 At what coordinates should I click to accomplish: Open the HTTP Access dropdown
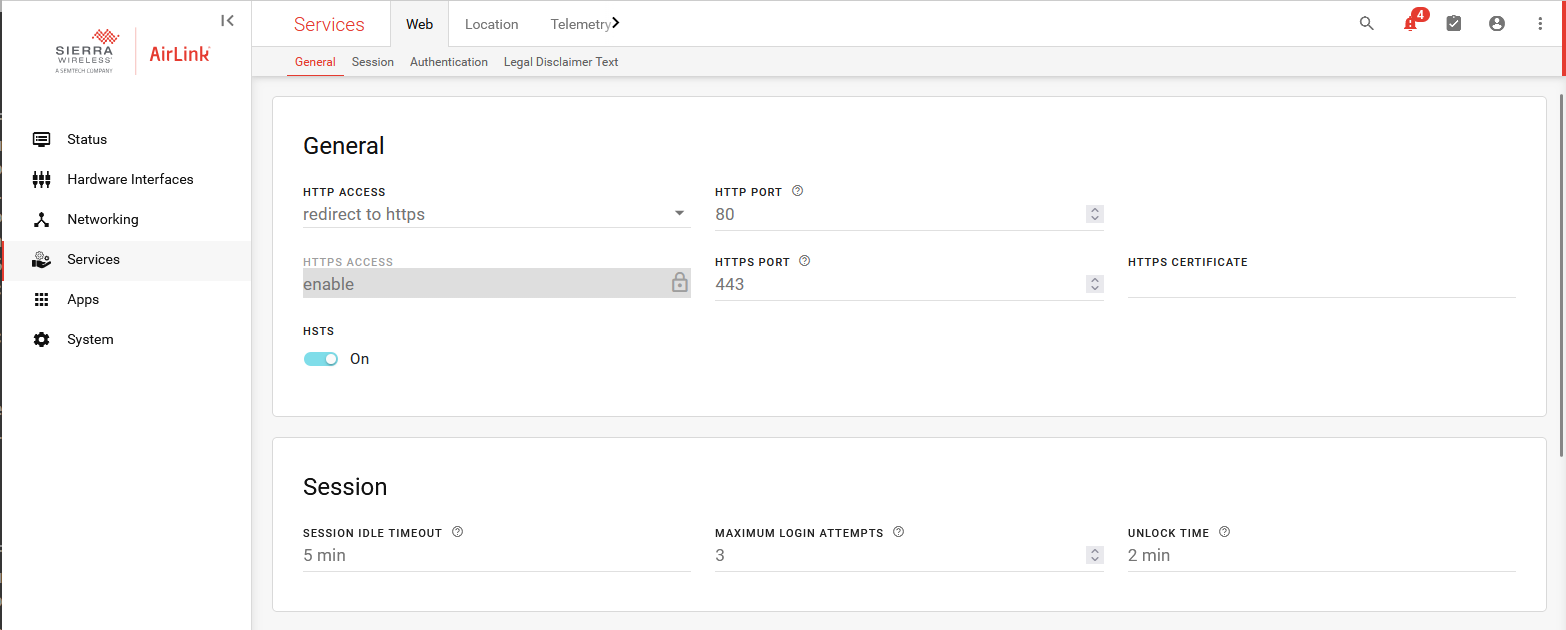point(496,214)
